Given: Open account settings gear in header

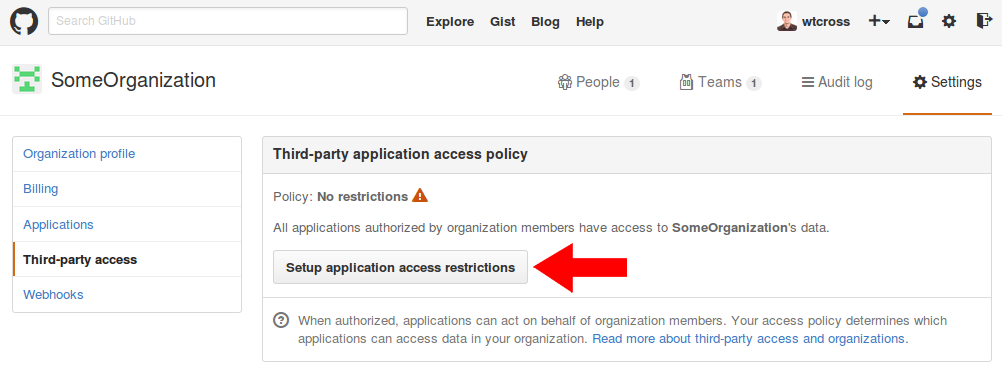Looking at the screenshot, I should pos(950,21).
